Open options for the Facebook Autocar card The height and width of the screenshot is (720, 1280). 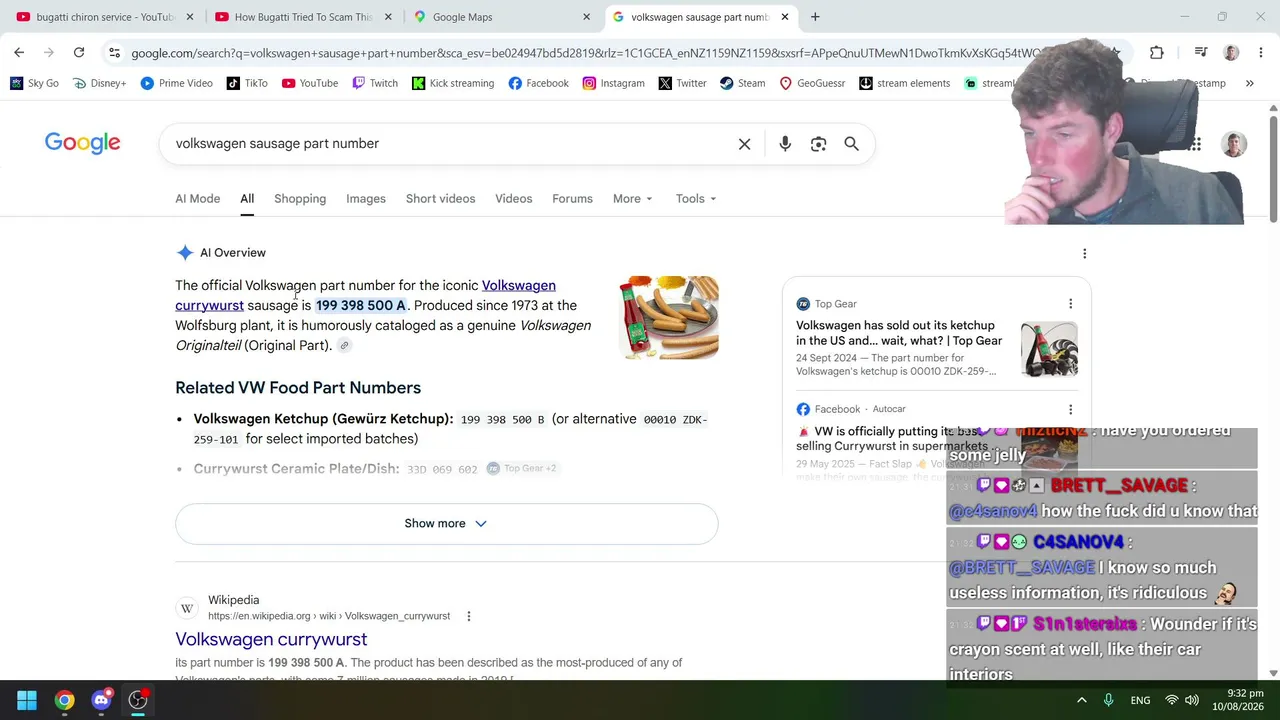[x=1070, y=409]
